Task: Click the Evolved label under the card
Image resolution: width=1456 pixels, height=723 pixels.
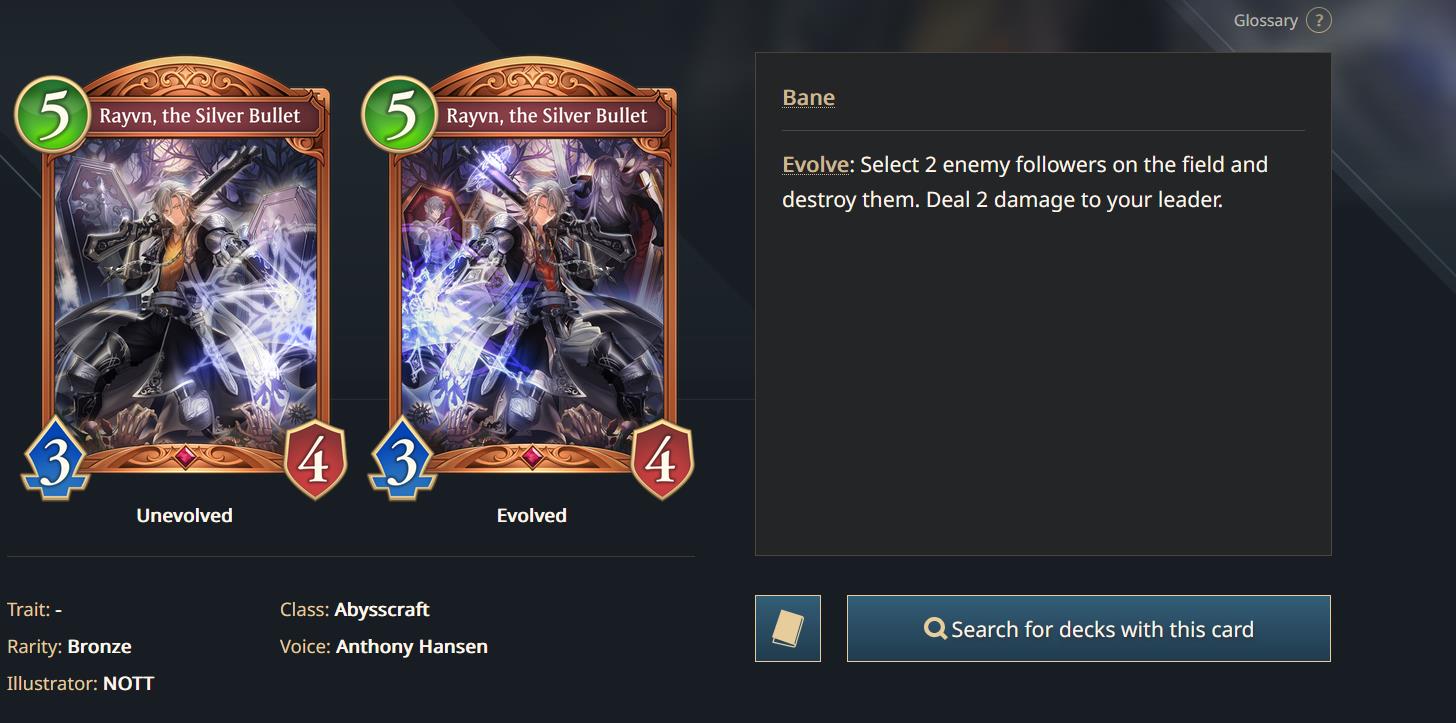Action: (x=532, y=515)
